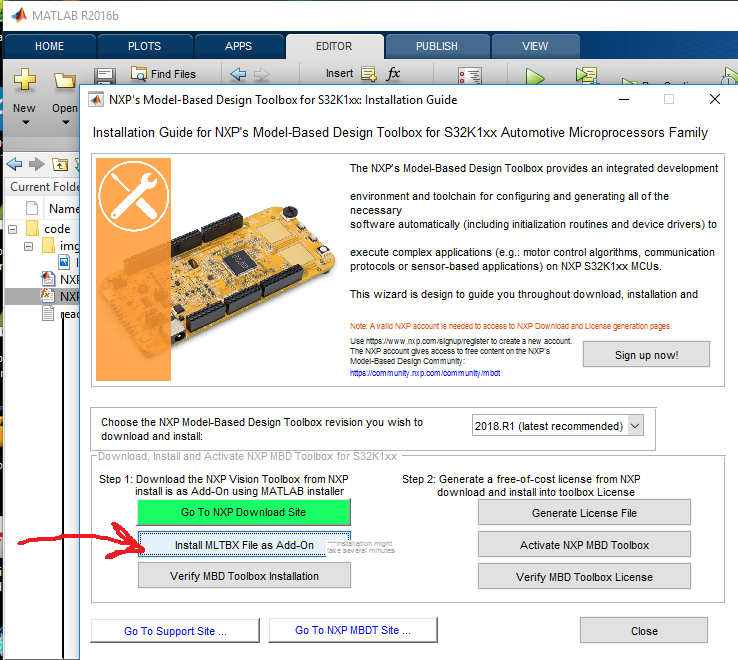This screenshot has width=738, height=660.
Task: Switch to the PLOTS tab
Action: [144, 46]
